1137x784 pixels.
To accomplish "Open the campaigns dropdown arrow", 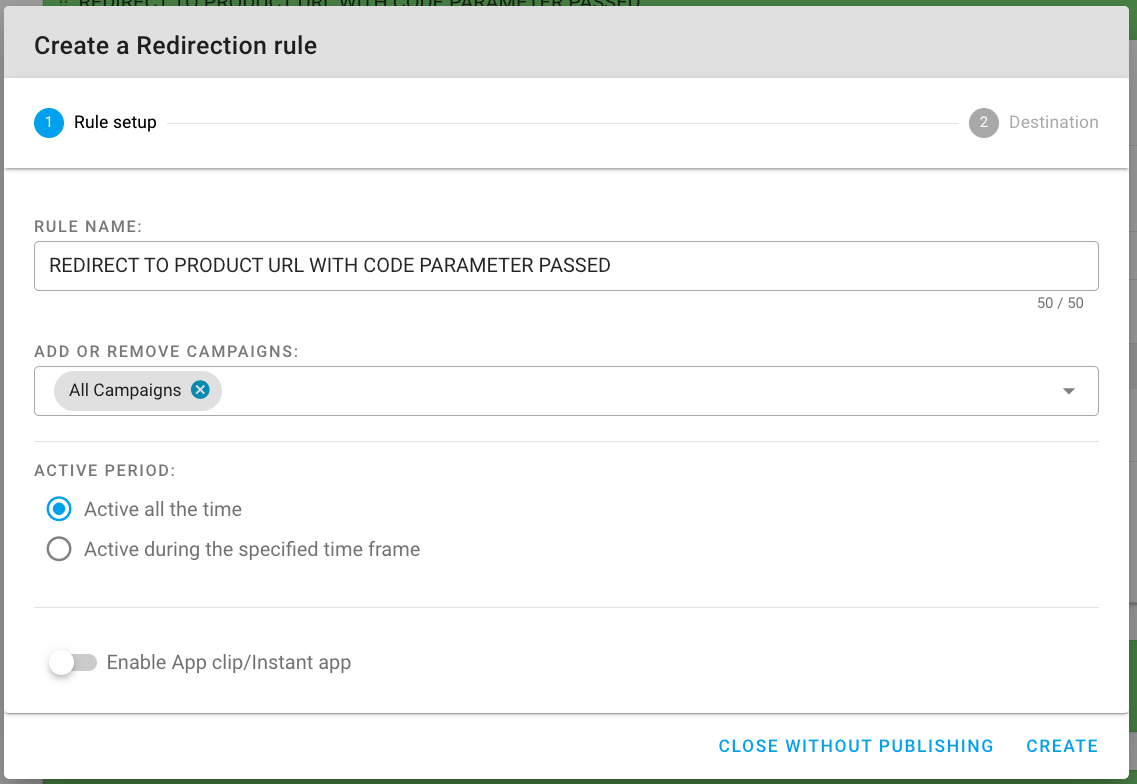I will [x=1069, y=391].
